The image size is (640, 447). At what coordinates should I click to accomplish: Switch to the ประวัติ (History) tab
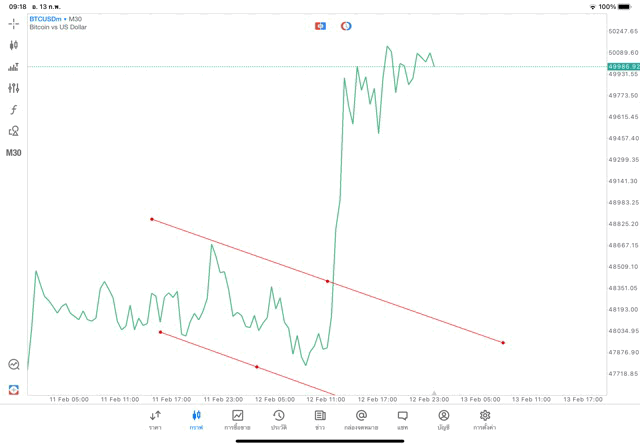point(279,420)
